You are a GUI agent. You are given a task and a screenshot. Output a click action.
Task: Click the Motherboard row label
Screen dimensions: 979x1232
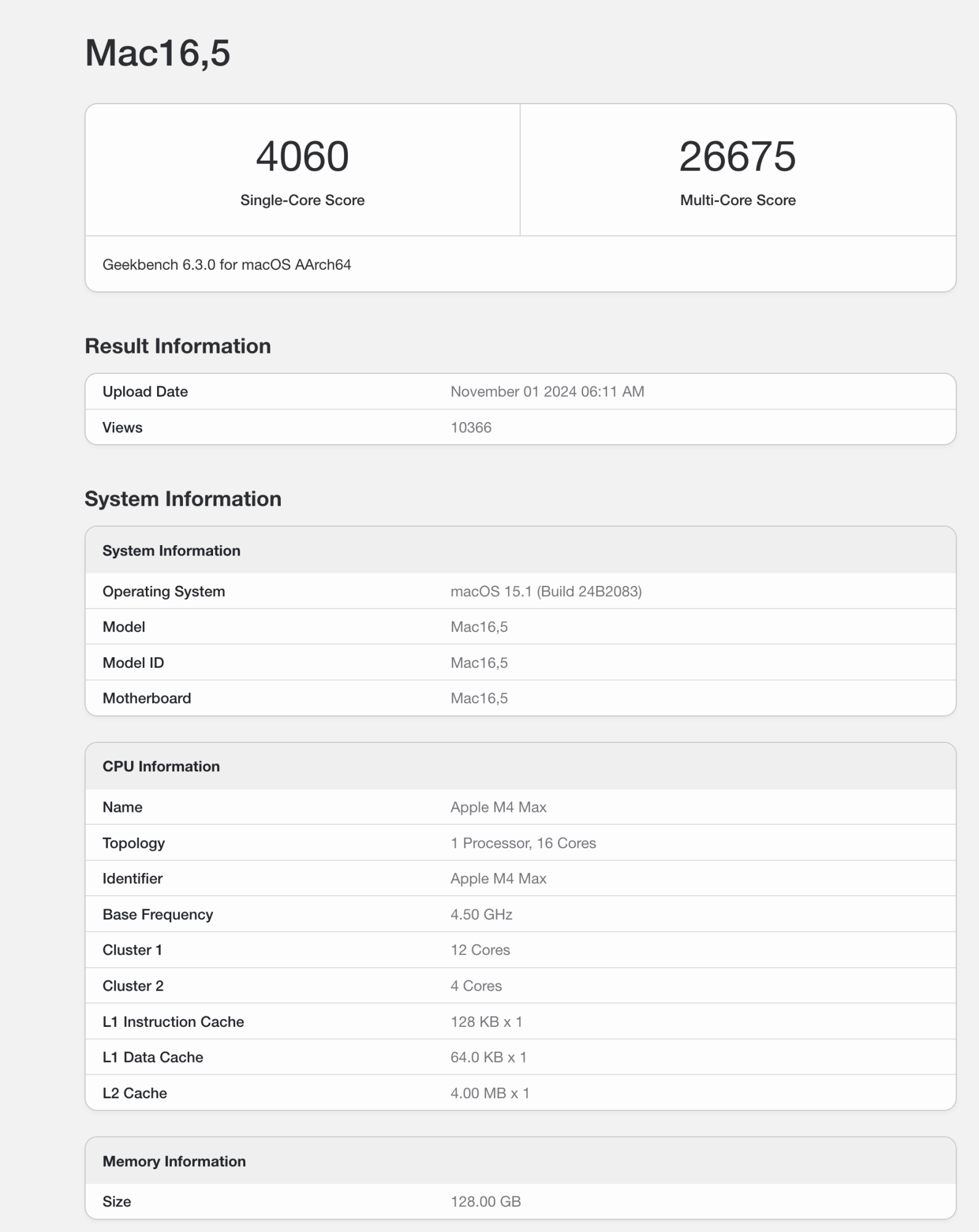point(147,699)
